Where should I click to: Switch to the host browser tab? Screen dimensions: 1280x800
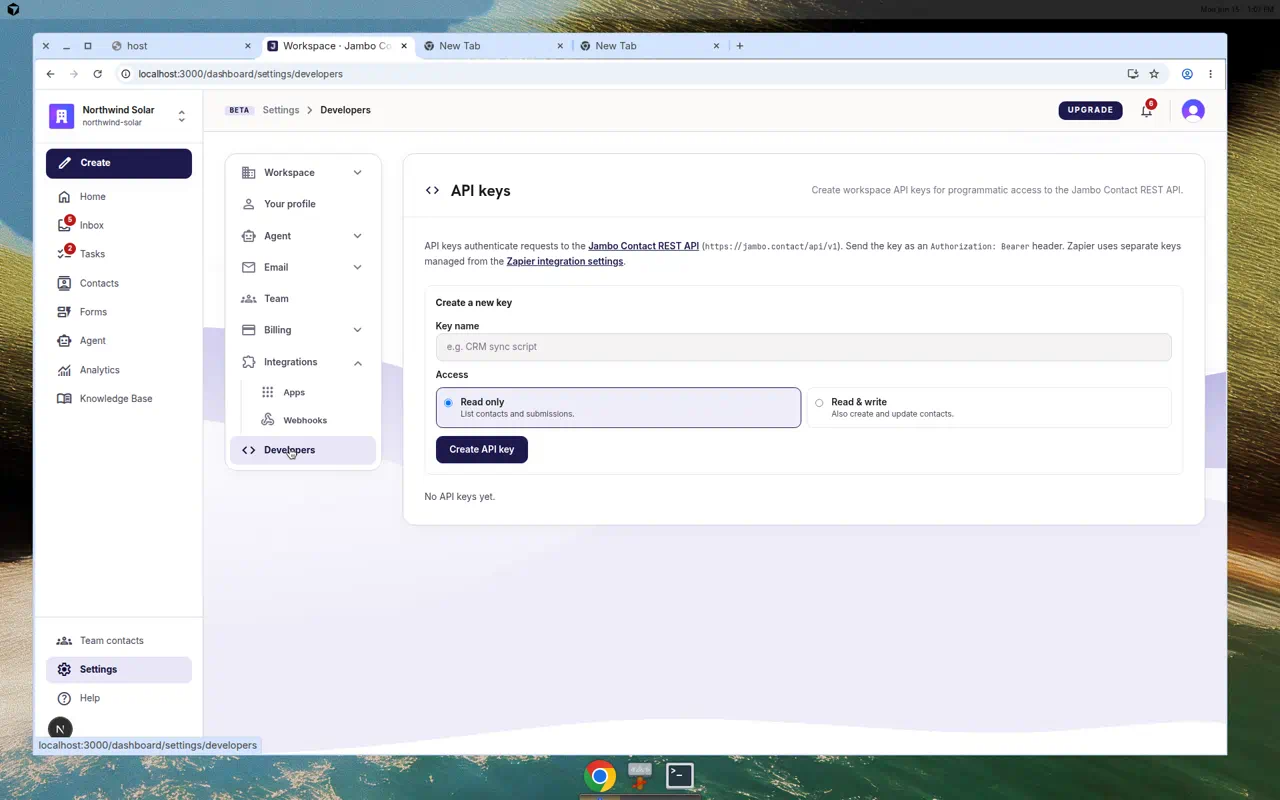click(x=181, y=46)
